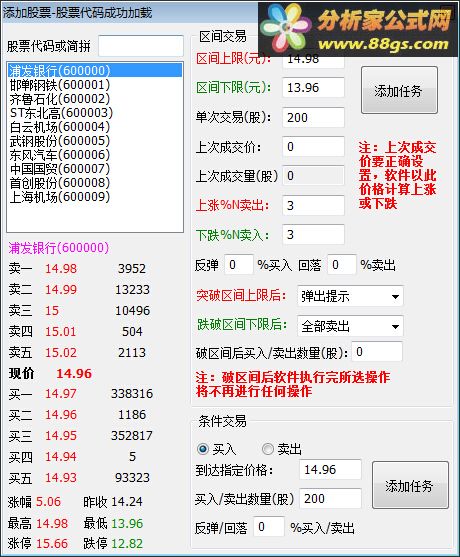Pick 上海机场(600009) from the list
Viewport: 460px width, 557px height.
point(60,196)
